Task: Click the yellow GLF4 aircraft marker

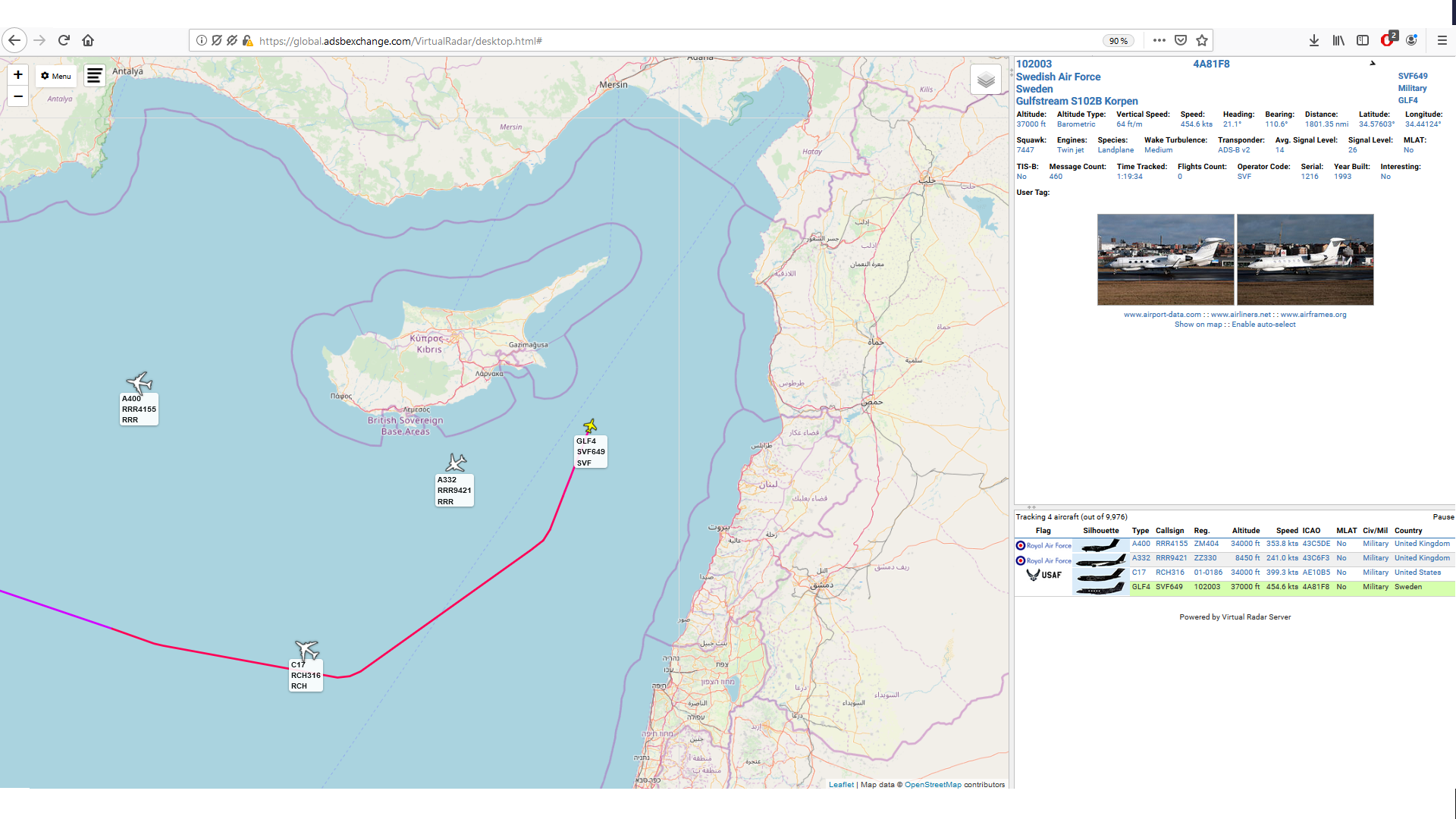Action: tap(590, 426)
